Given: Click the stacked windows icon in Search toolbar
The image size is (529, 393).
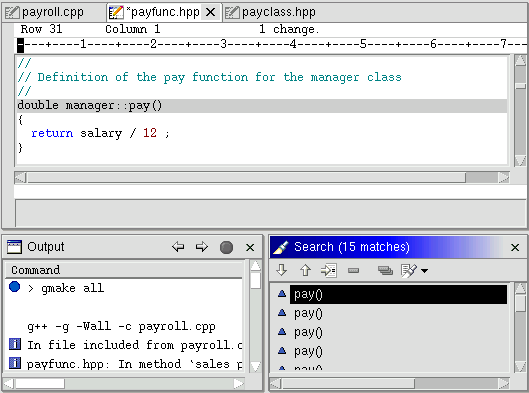Looking at the screenshot, I should click(x=385, y=270).
